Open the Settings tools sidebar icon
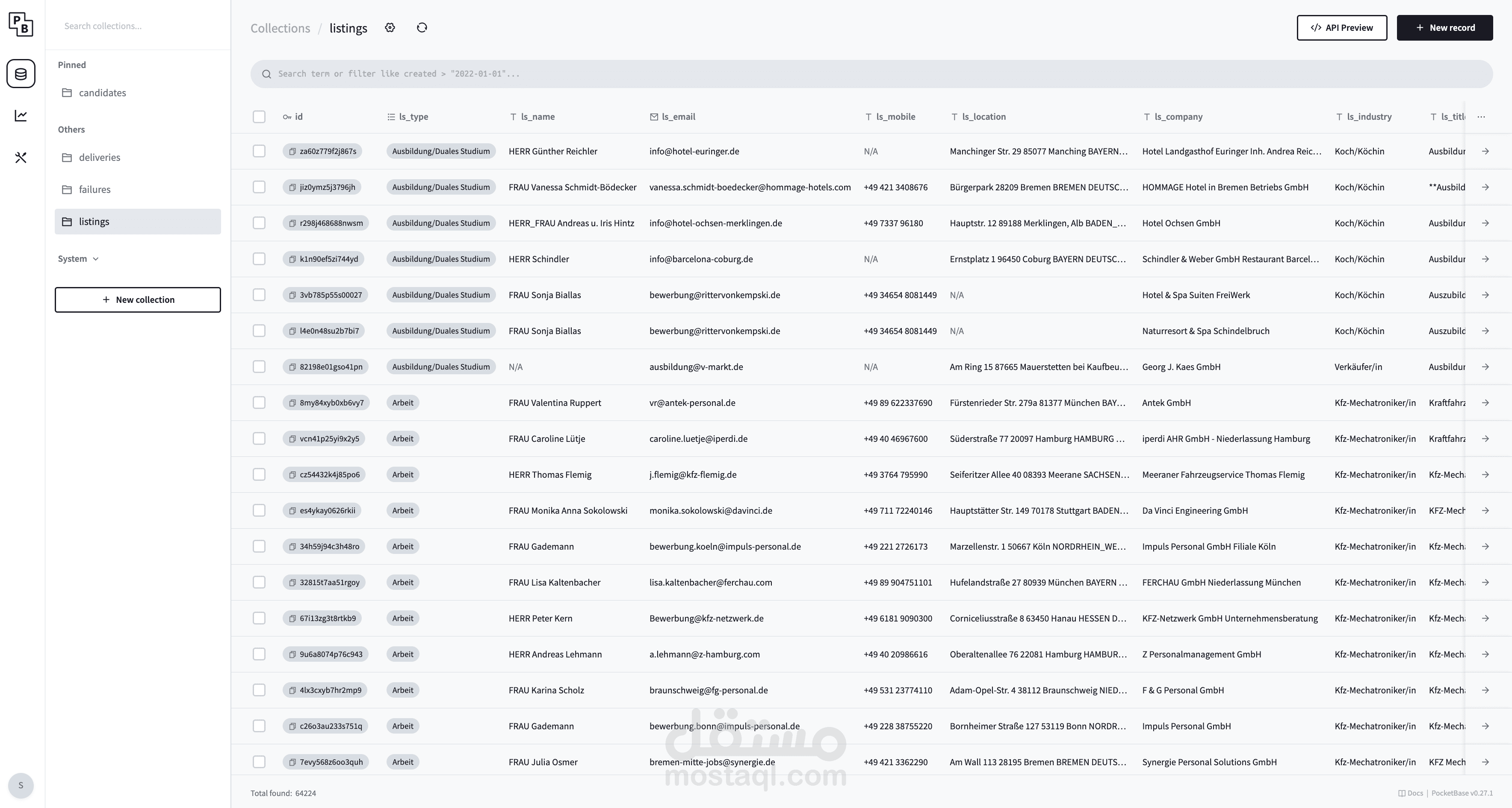1512x808 pixels. coord(21,157)
